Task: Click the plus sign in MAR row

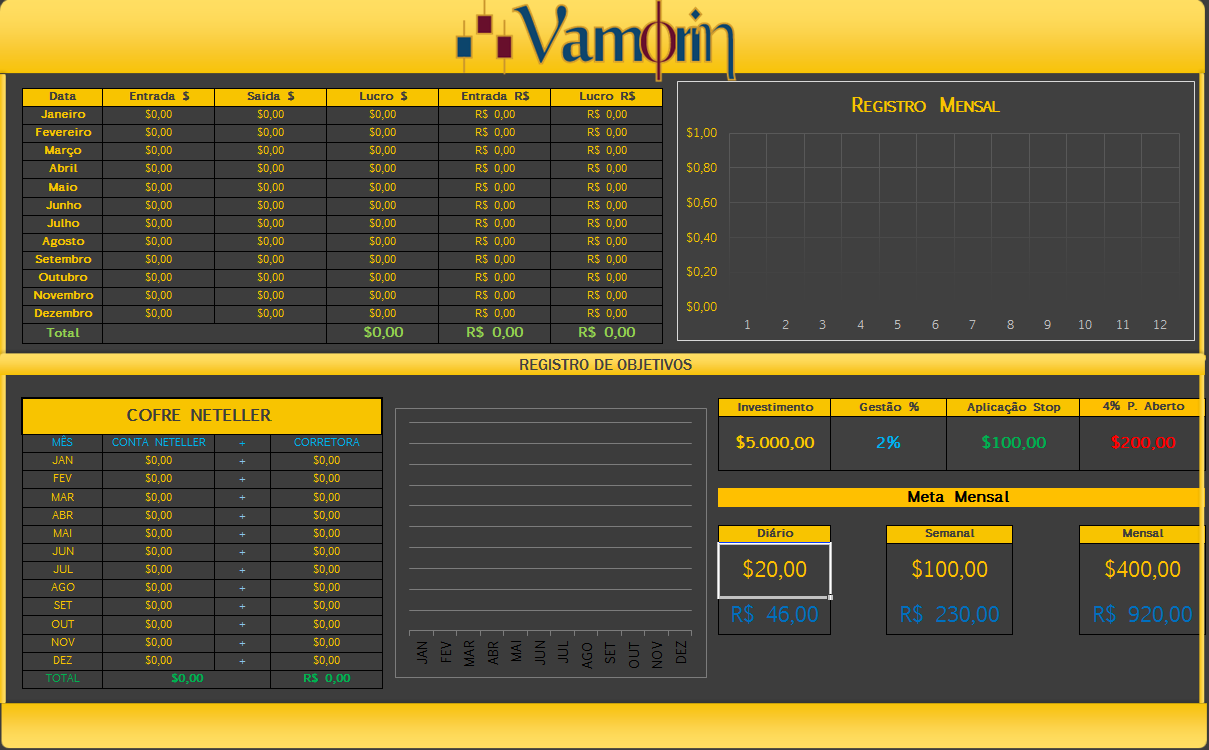Action: 242,497
